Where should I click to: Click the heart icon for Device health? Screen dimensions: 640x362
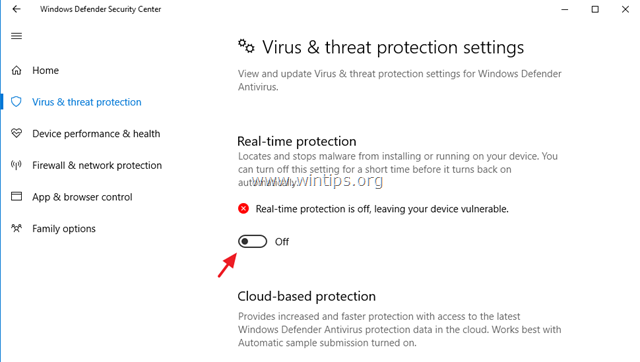(x=16, y=133)
